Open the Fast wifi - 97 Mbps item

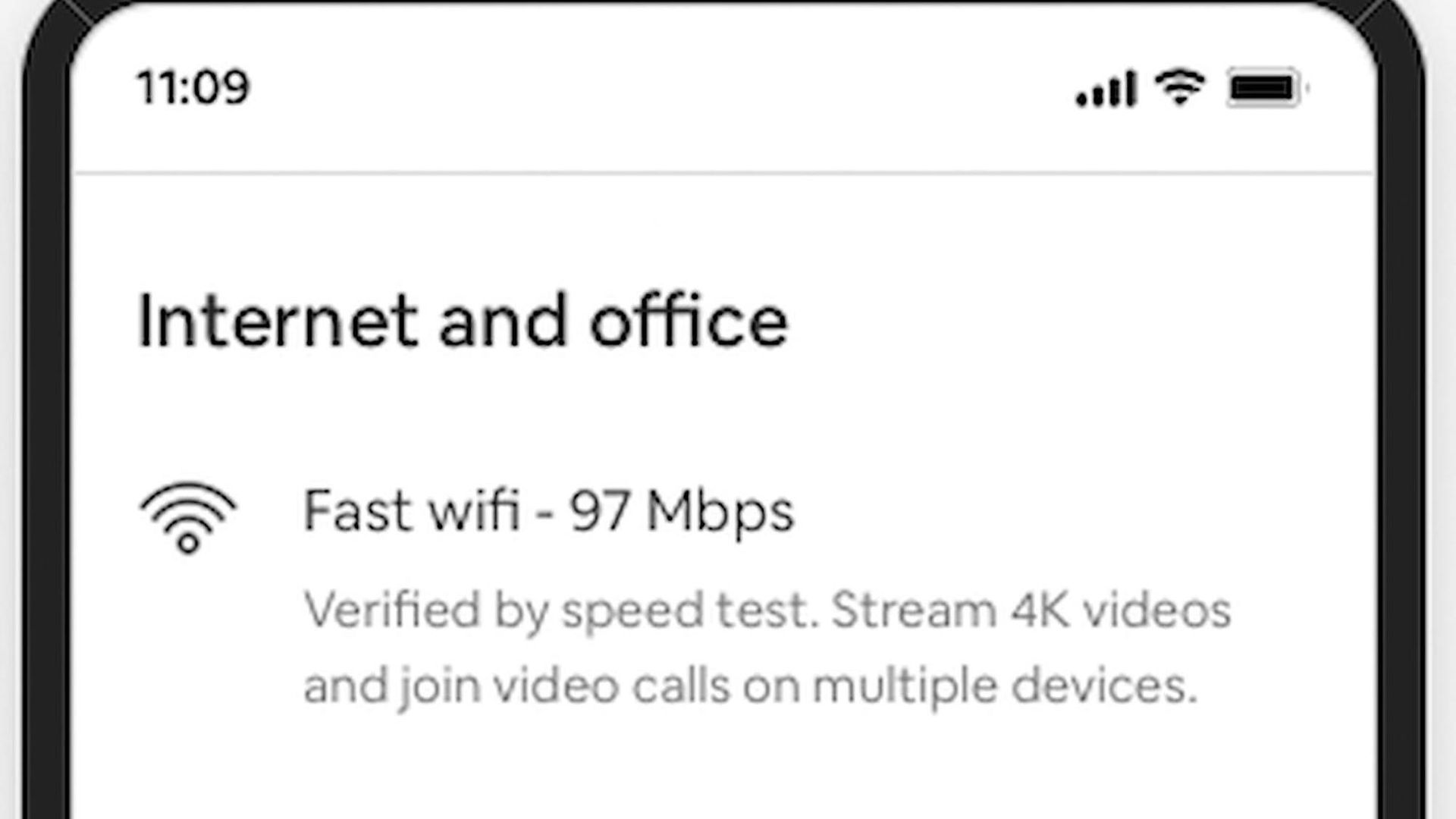tap(548, 512)
